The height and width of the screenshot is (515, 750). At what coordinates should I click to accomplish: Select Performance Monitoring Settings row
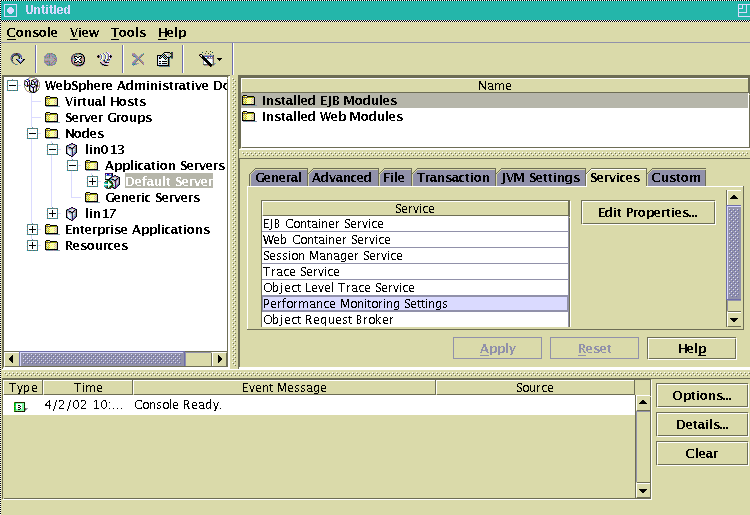pyautogui.click(x=415, y=304)
